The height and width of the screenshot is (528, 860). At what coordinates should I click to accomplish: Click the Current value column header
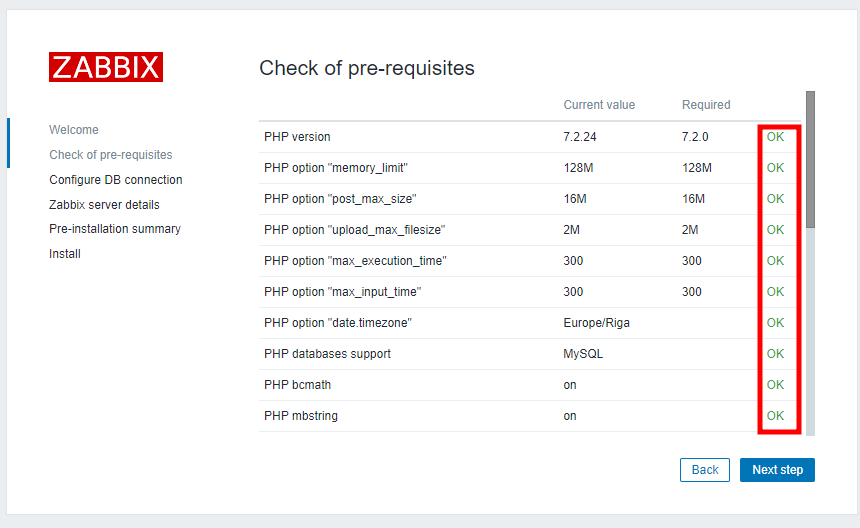click(x=599, y=105)
